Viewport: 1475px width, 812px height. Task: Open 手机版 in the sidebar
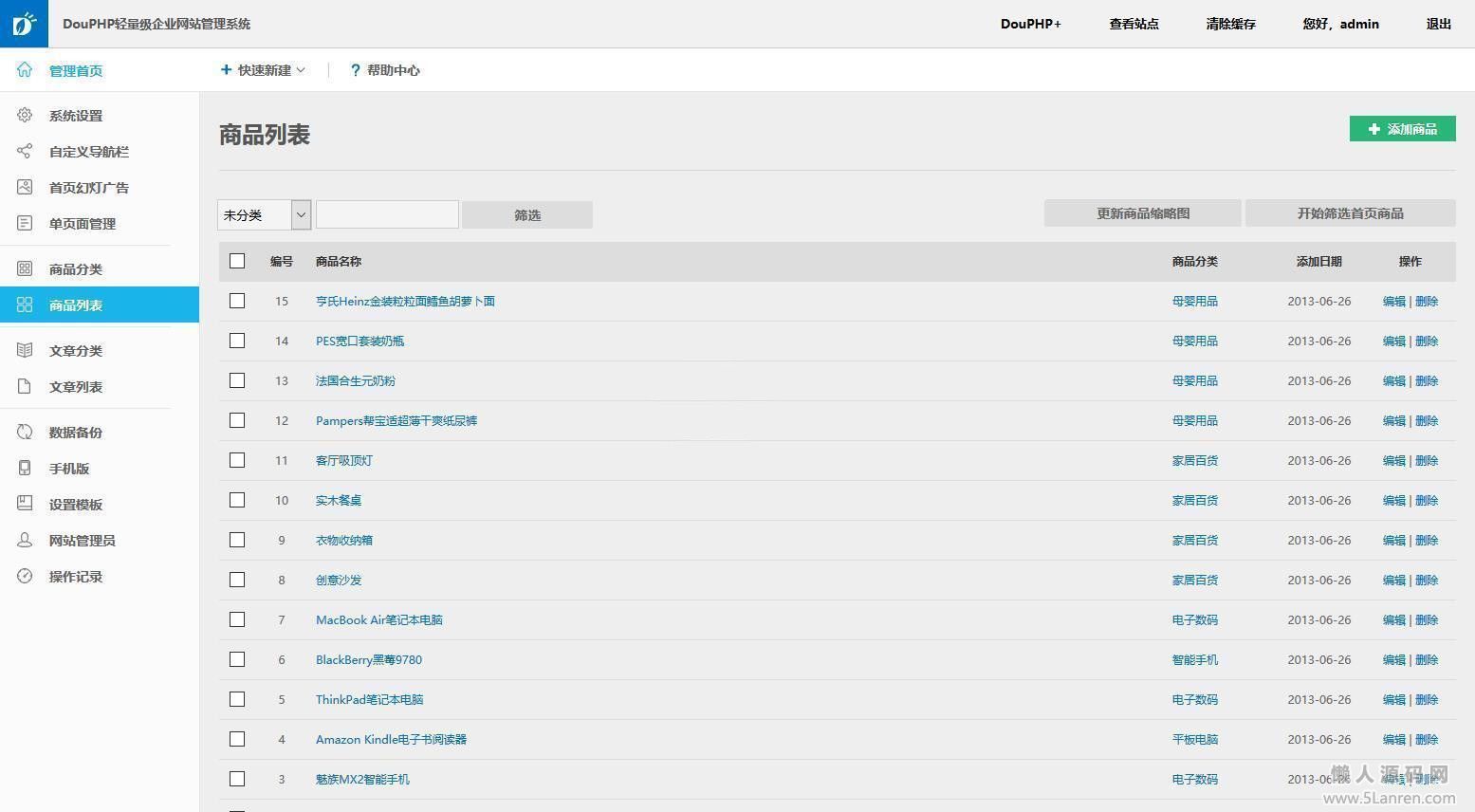tap(69, 469)
